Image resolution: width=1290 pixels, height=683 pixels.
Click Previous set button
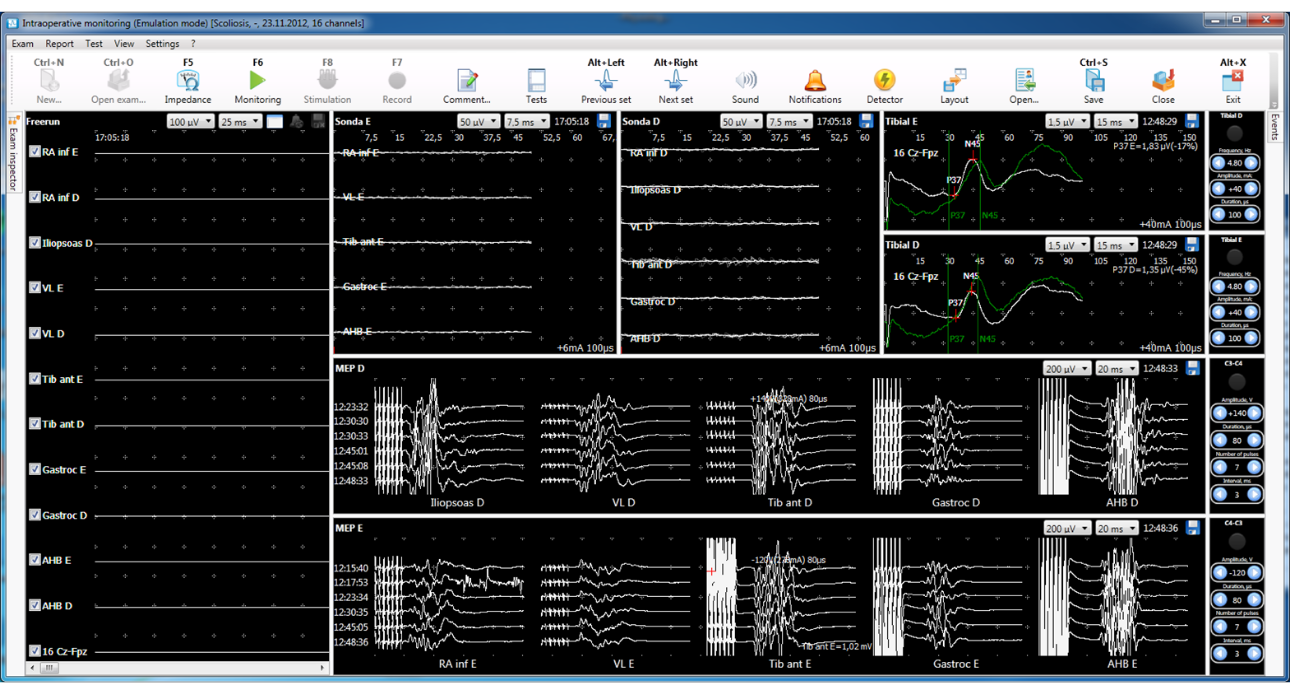tap(606, 80)
